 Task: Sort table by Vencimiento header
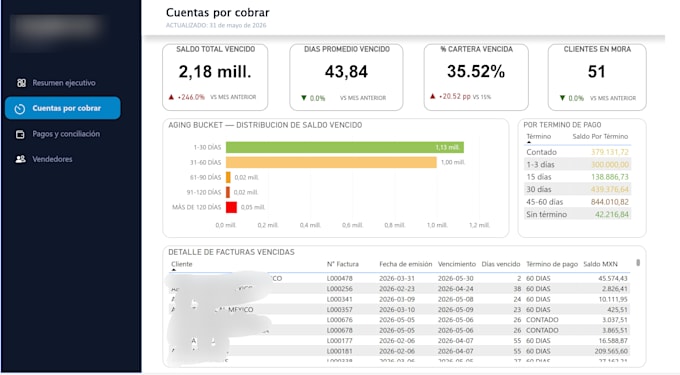[x=457, y=264]
